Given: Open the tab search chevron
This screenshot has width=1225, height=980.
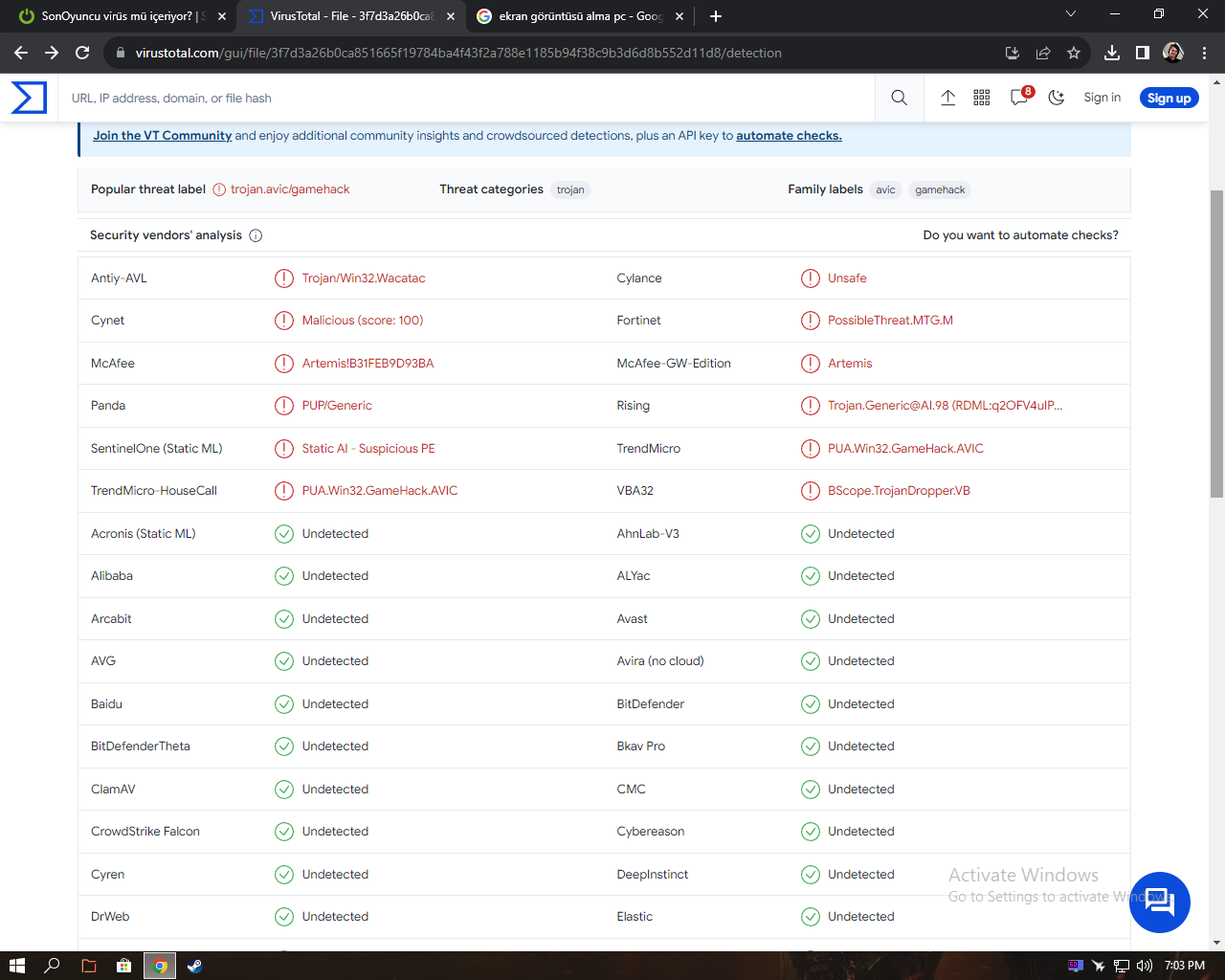Looking at the screenshot, I should (x=1070, y=15).
